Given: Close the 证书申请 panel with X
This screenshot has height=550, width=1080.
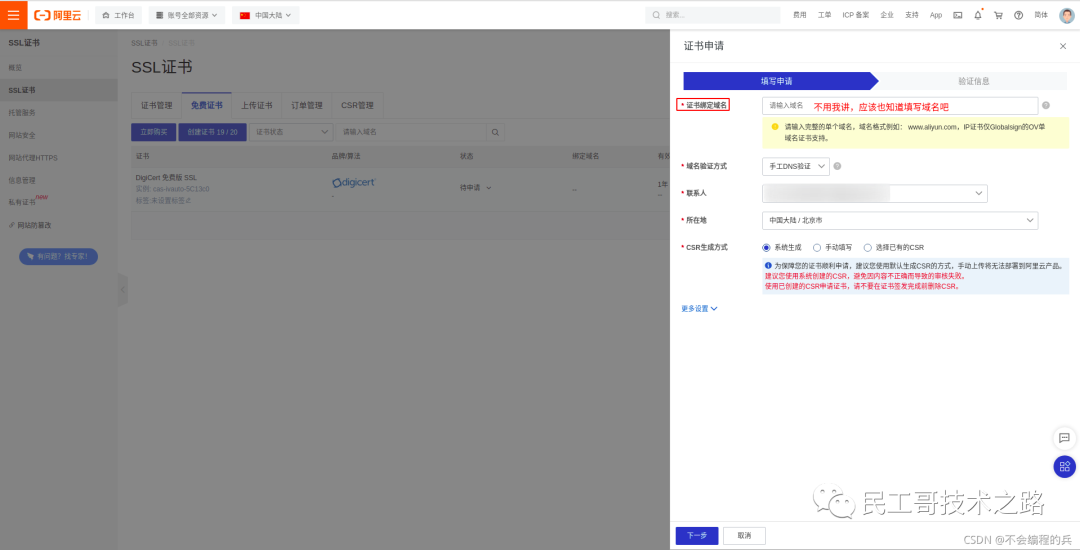Looking at the screenshot, I should tap(1062, 46).
